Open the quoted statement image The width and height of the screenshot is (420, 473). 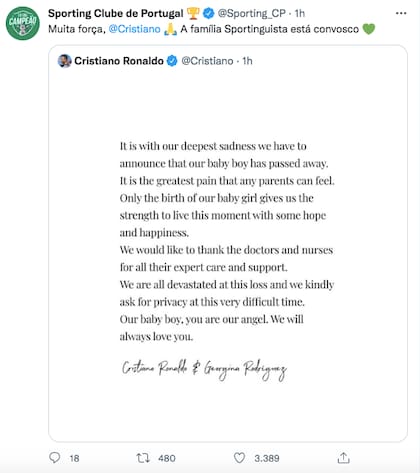click(x=228, y=255)
